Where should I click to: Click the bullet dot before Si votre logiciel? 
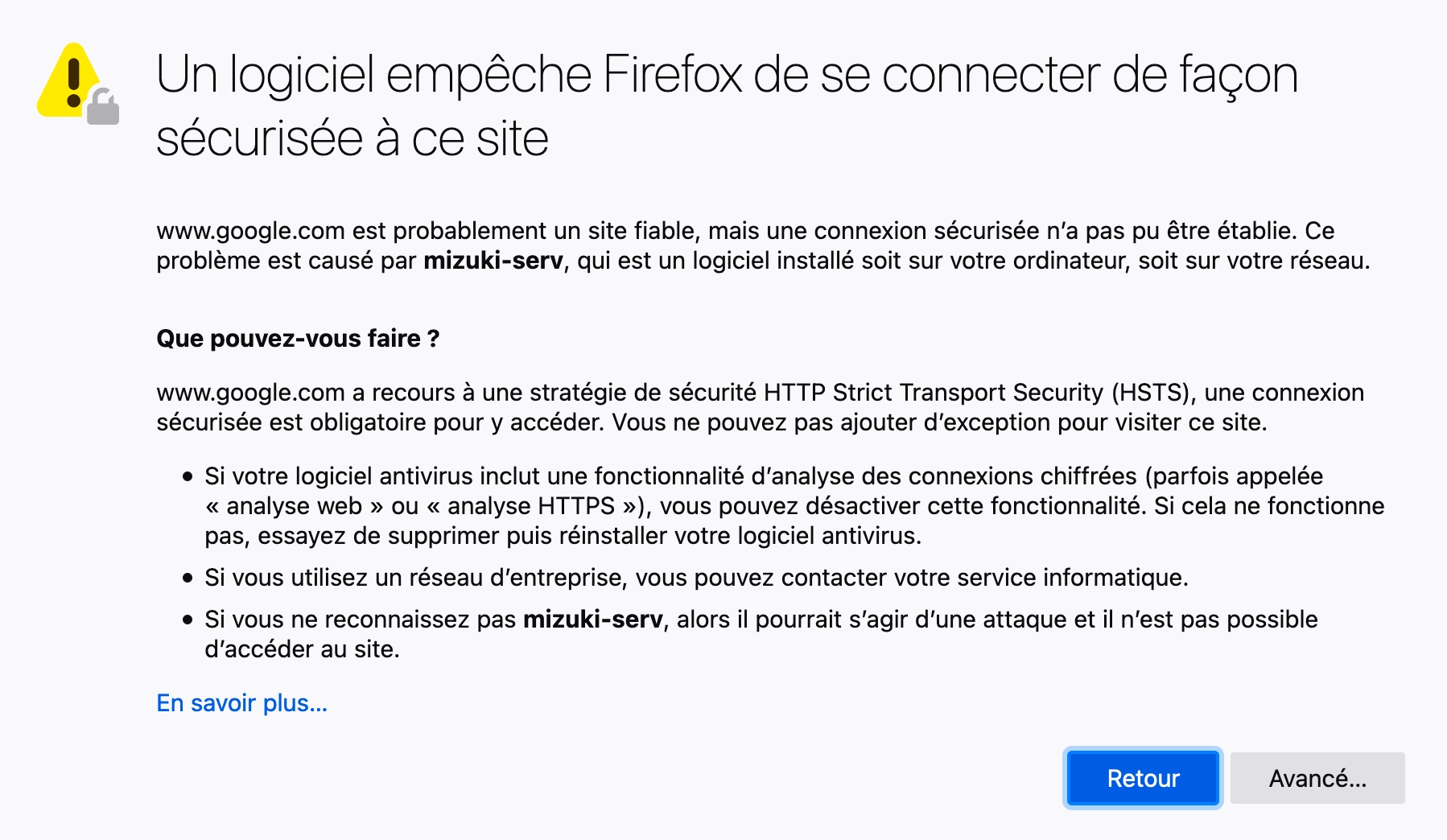188,477
